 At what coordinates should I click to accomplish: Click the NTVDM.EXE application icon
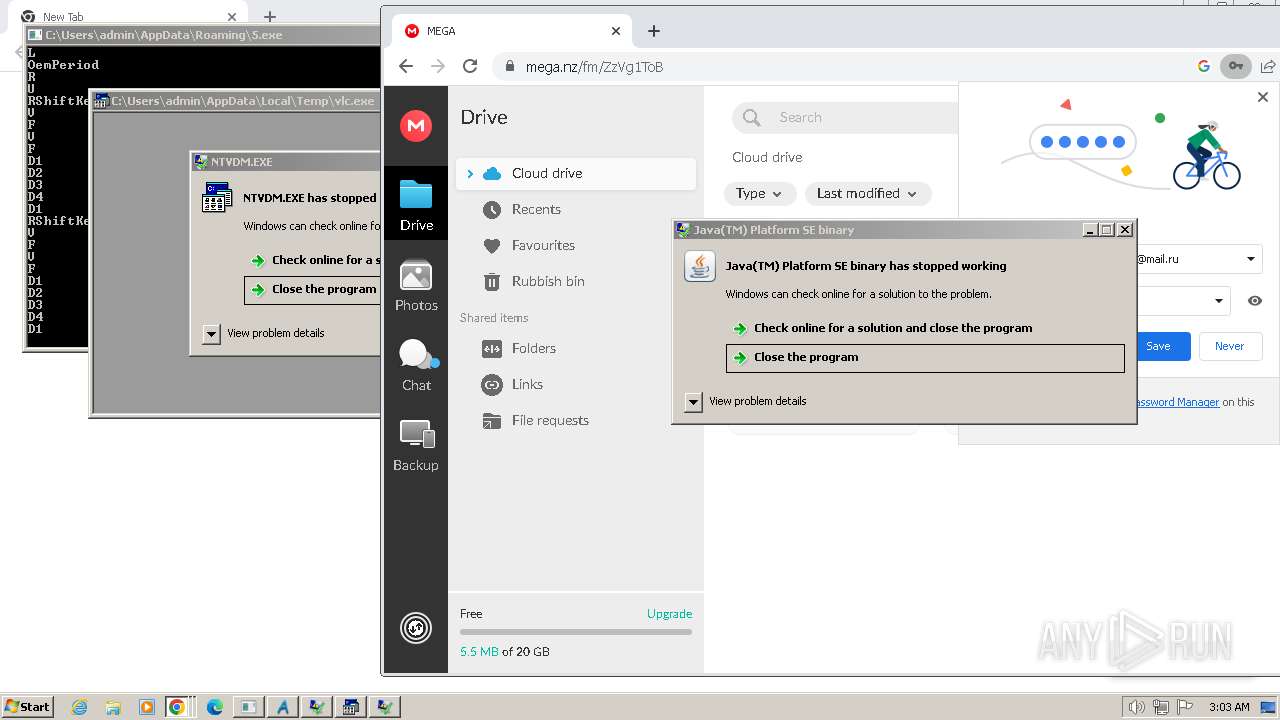(217, 198)
